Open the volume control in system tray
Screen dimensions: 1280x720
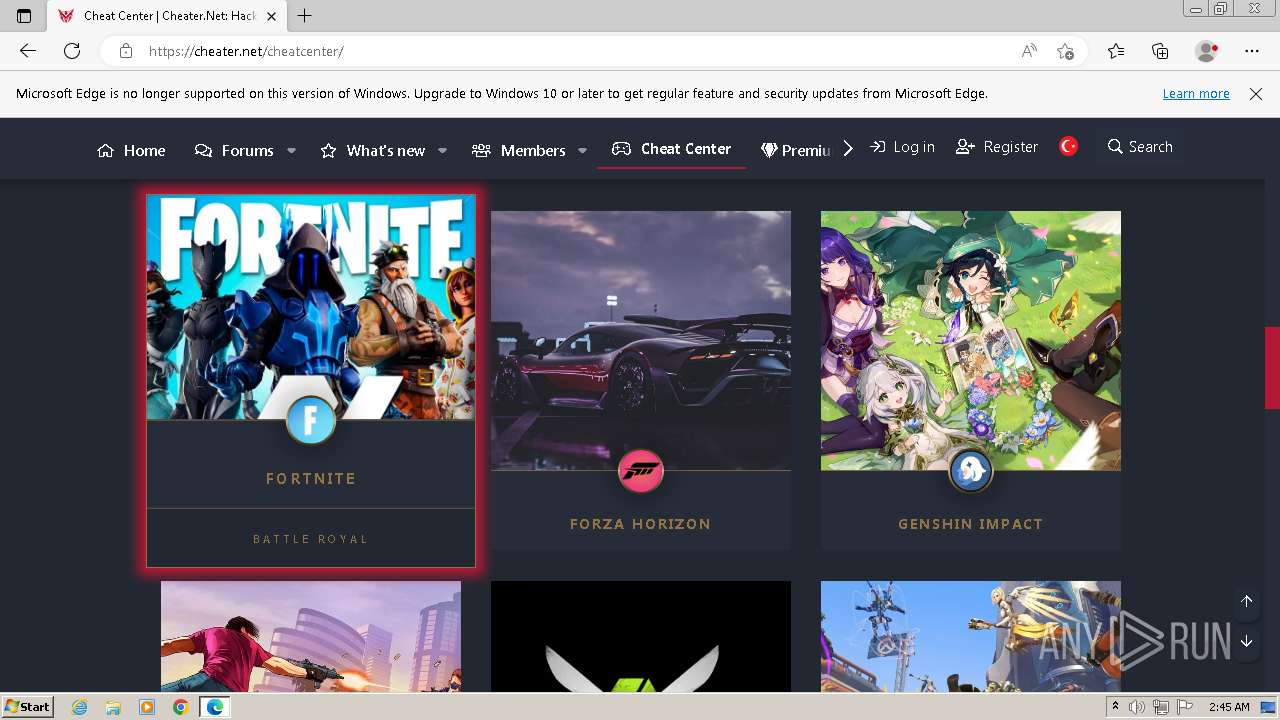tap(1139, 707)
